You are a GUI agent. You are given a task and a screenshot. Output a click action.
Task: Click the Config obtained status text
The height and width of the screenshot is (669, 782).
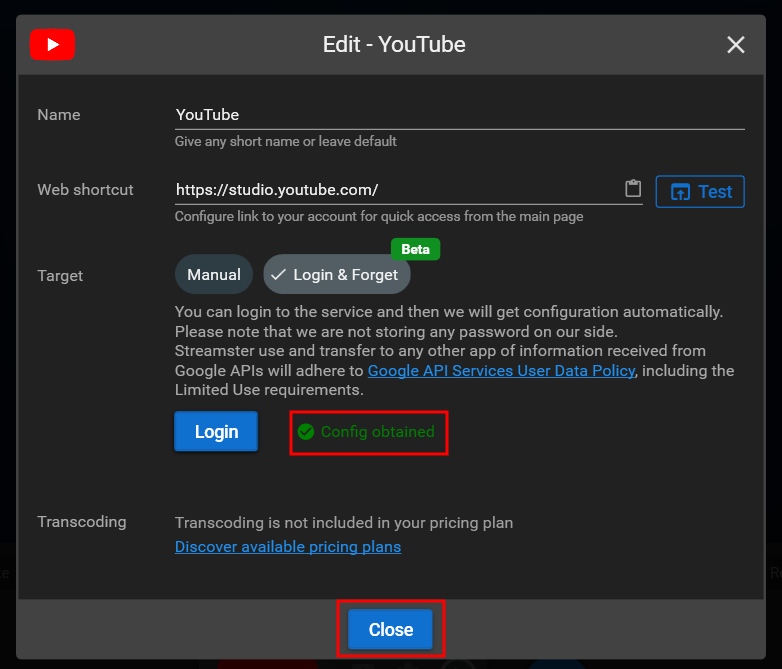point(378,432)
